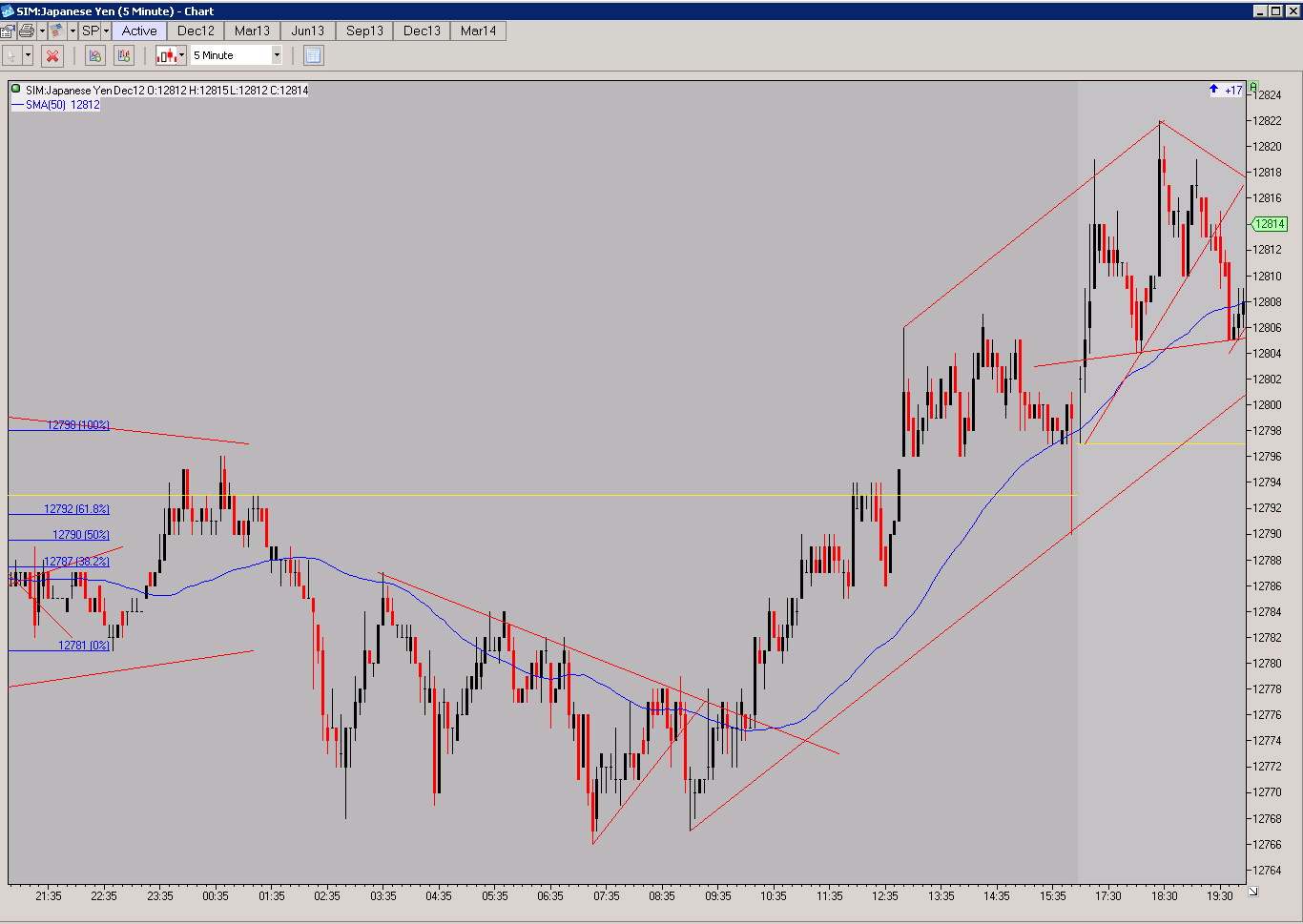Screen dimensions: 1303x924
Task: Click the green status circle in chart legend
Action: click(16, 90)
